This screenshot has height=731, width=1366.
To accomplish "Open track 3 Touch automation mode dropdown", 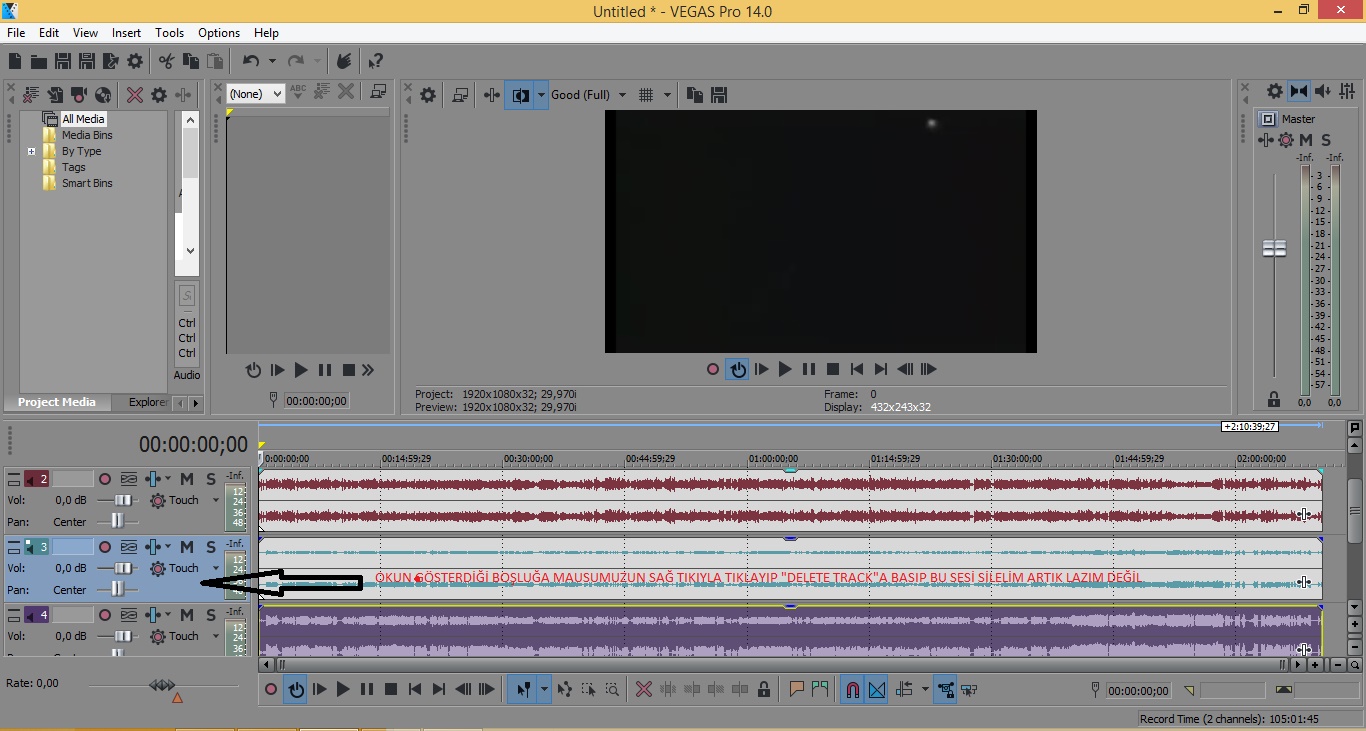I will pyautogui.click(x=216, y=568).
